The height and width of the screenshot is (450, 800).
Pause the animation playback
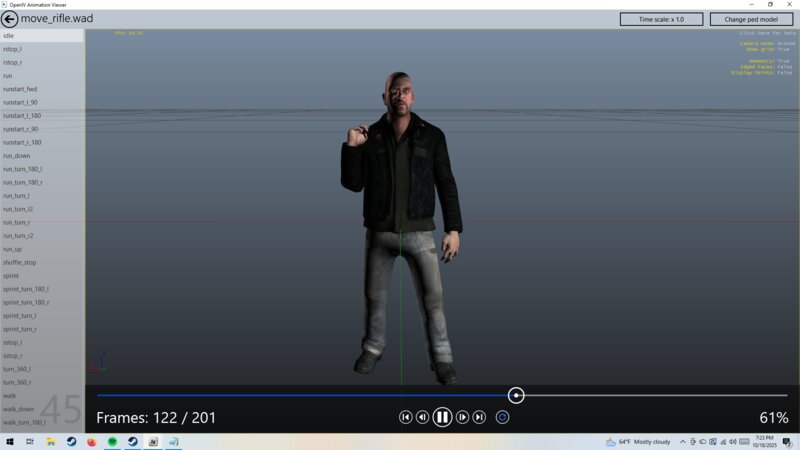(442, 417)
